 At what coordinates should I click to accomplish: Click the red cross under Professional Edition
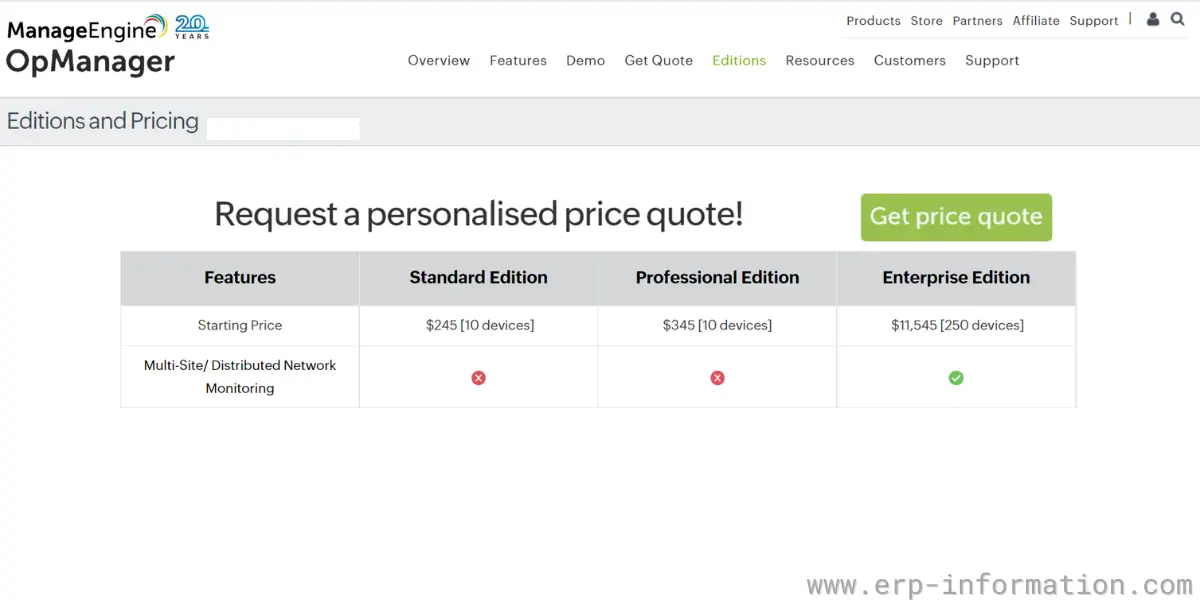pyautogui.click(x=717, y=378)
